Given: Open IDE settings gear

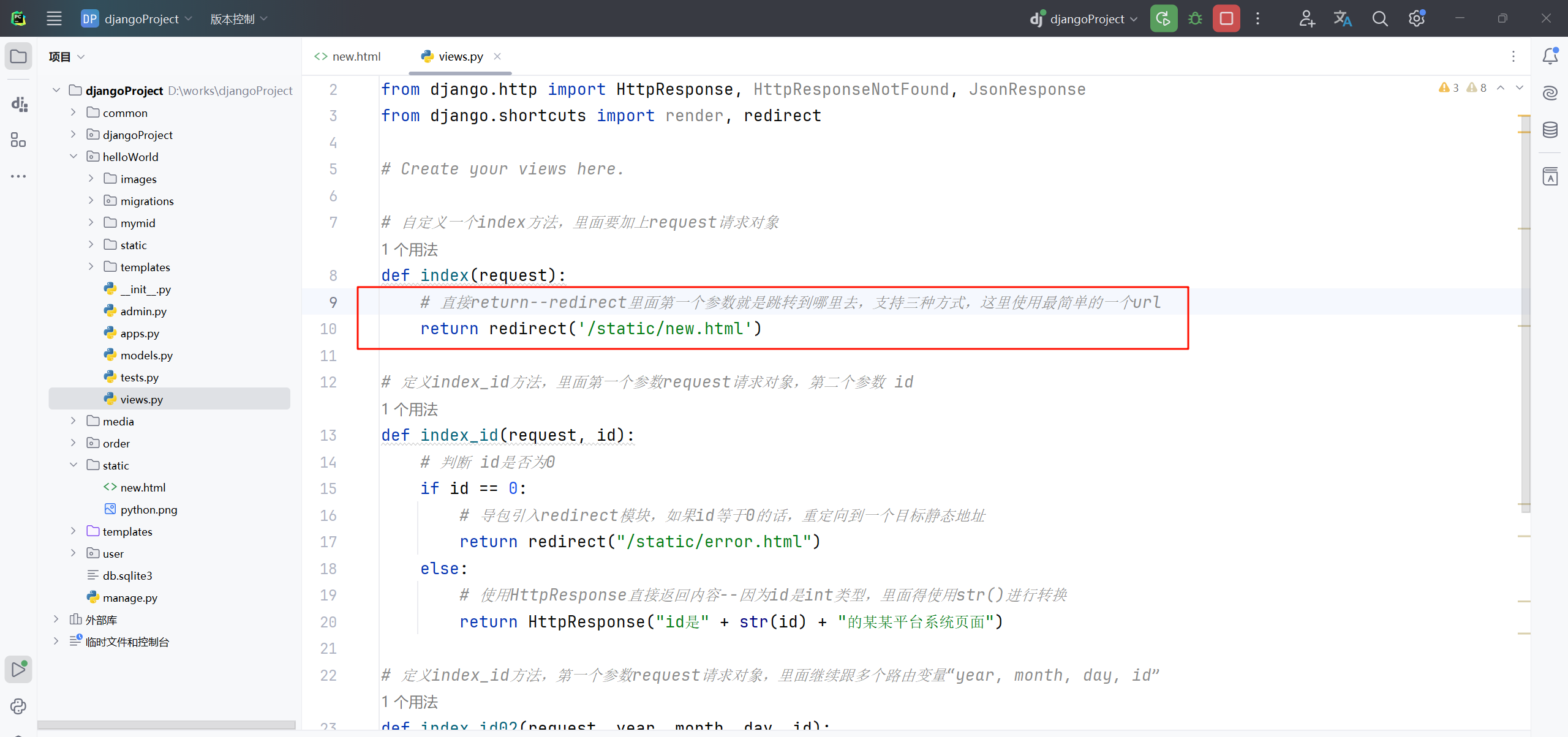Looking at the screenshot, I should pos(1417,18).
